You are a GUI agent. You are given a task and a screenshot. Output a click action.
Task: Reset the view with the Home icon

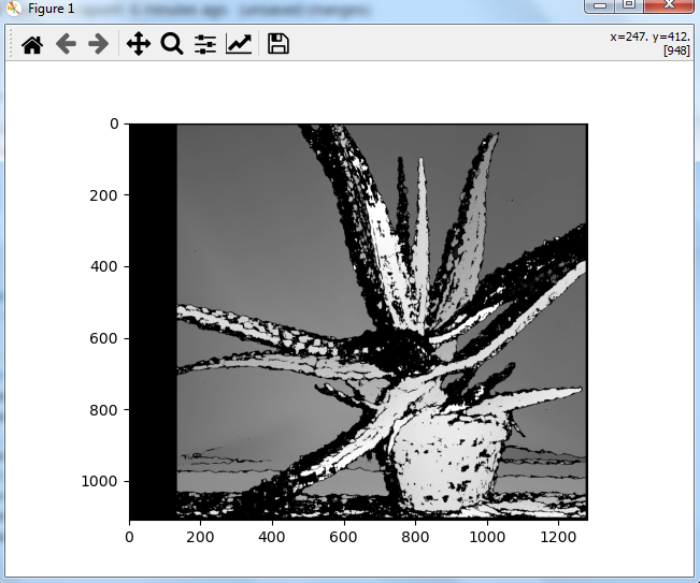click(x=32, y=44)
